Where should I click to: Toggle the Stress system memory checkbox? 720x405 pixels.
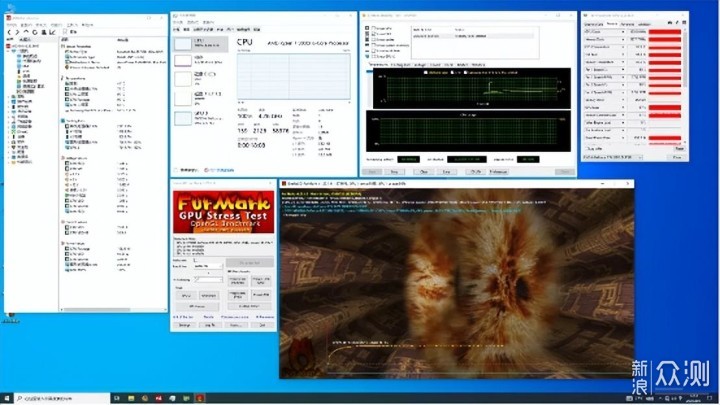[x=374, y=45]
